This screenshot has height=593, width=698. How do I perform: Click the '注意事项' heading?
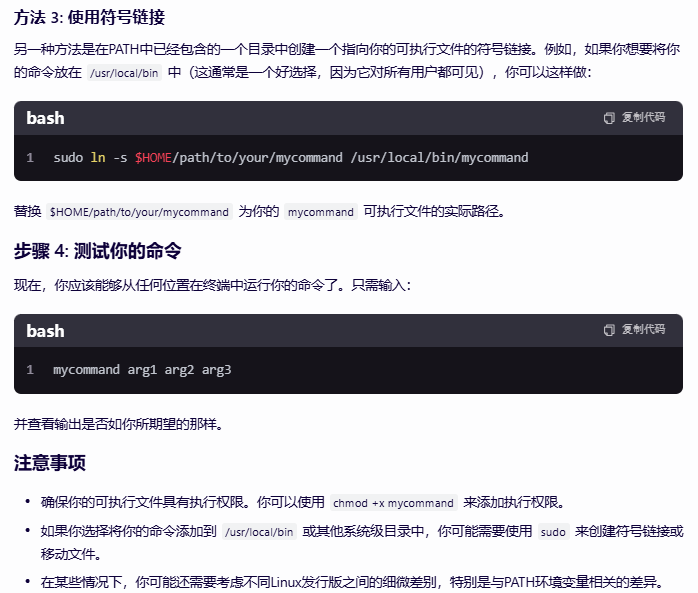pos(49,463)
